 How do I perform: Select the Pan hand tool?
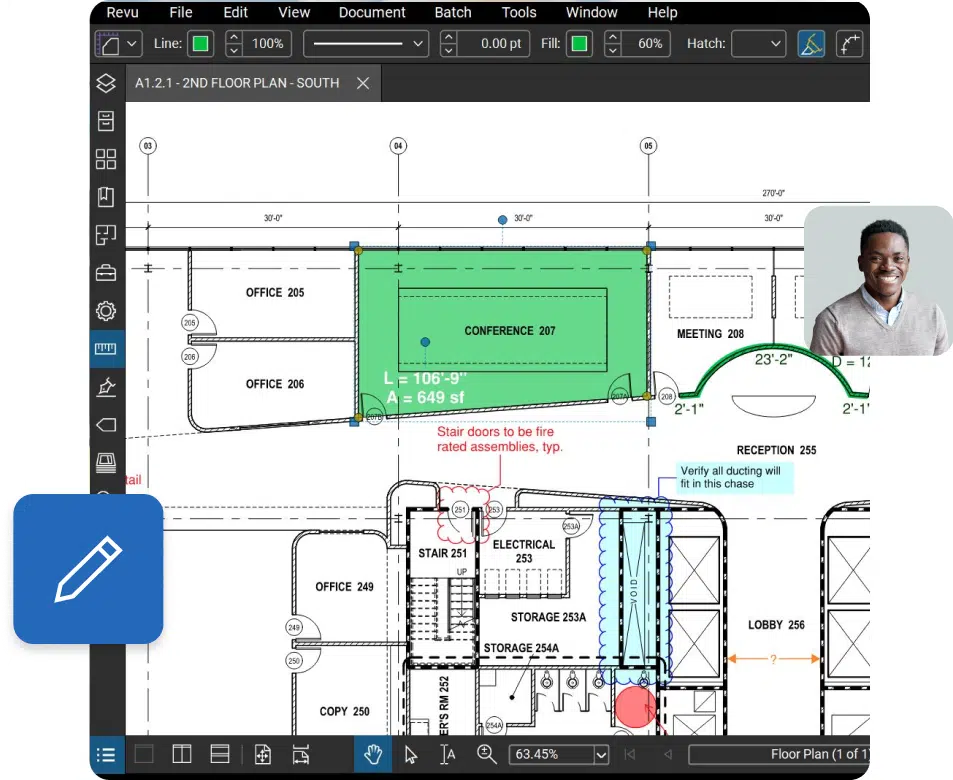[x=373, y=754]
